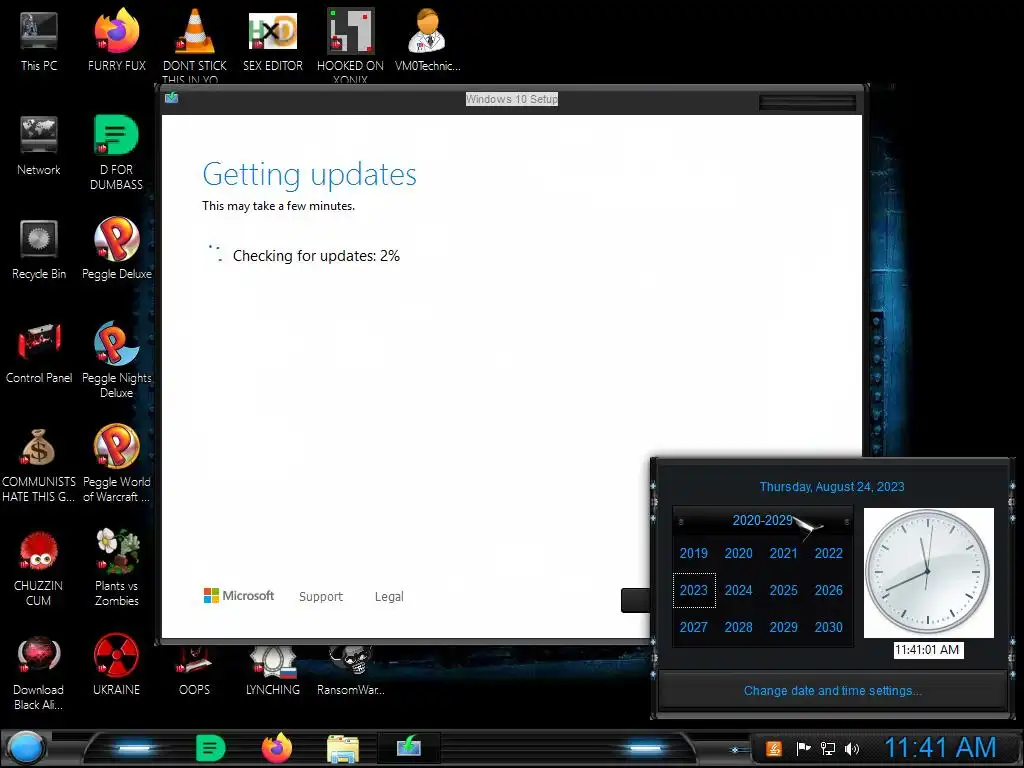Select year 2025 in the calendar
This screenshot has height=768, width=1024.
coord(784,590)
